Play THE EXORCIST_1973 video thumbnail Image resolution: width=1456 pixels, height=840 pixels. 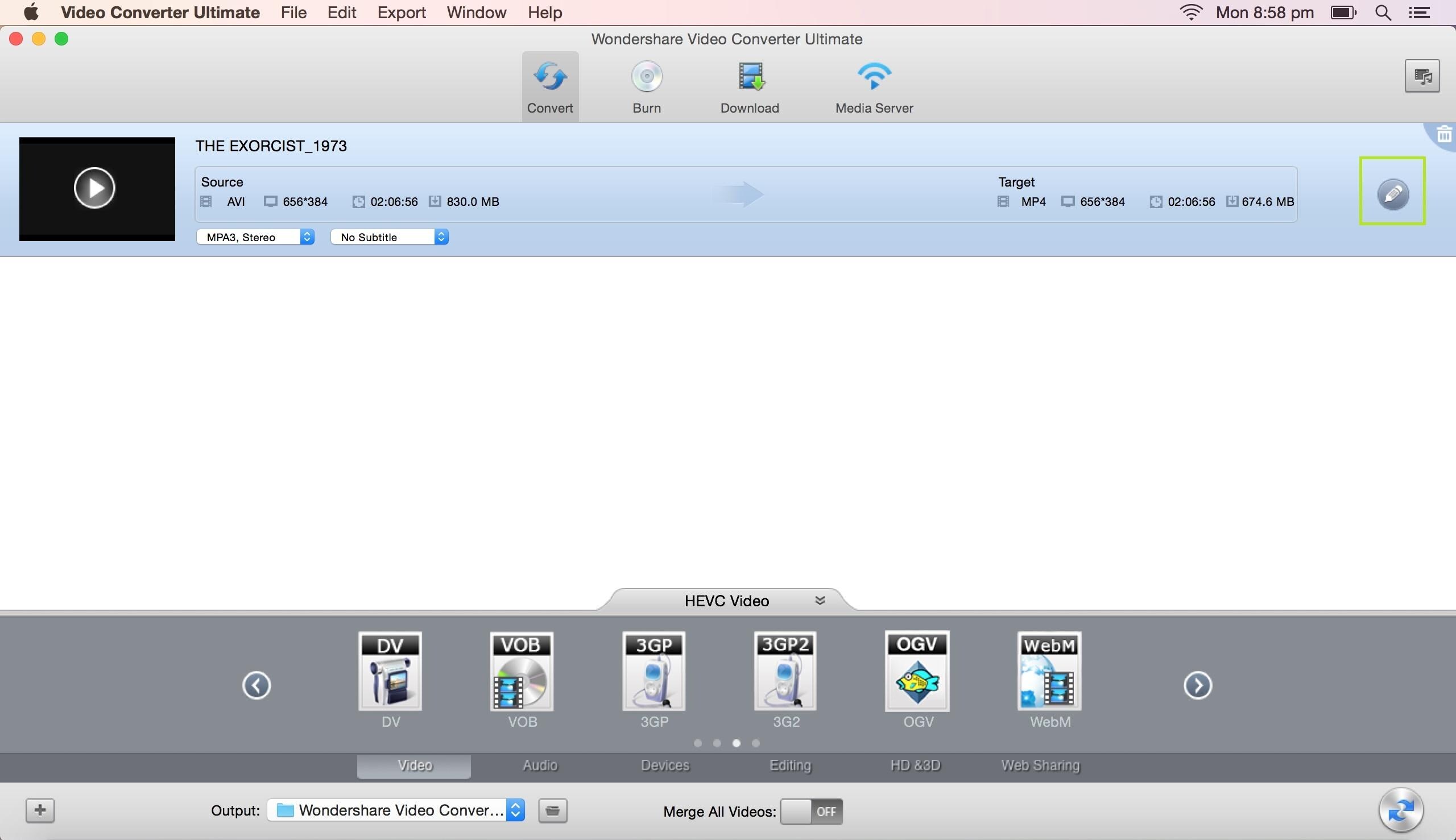coord(94,188)
